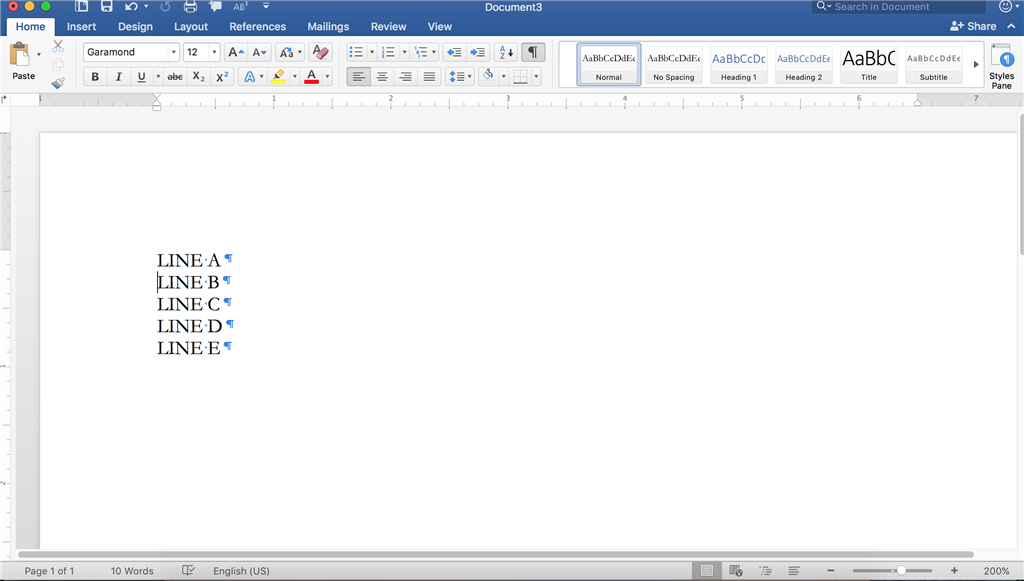Screen dimensions: 1024x581
Task: Open the font name Garamond dropdown
Action: point(174,52)
